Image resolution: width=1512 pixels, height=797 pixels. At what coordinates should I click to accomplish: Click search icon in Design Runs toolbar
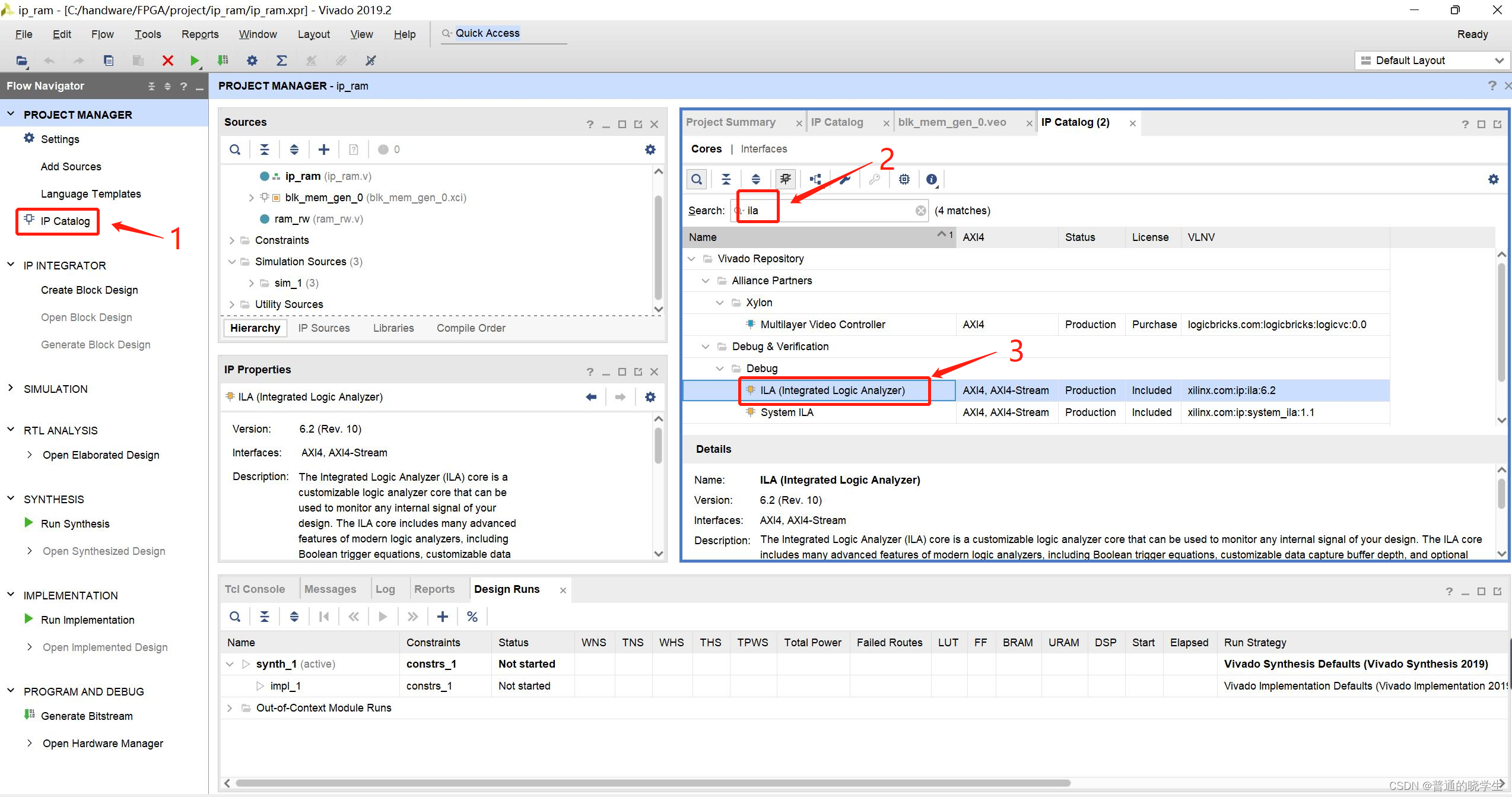click(235, 617)
